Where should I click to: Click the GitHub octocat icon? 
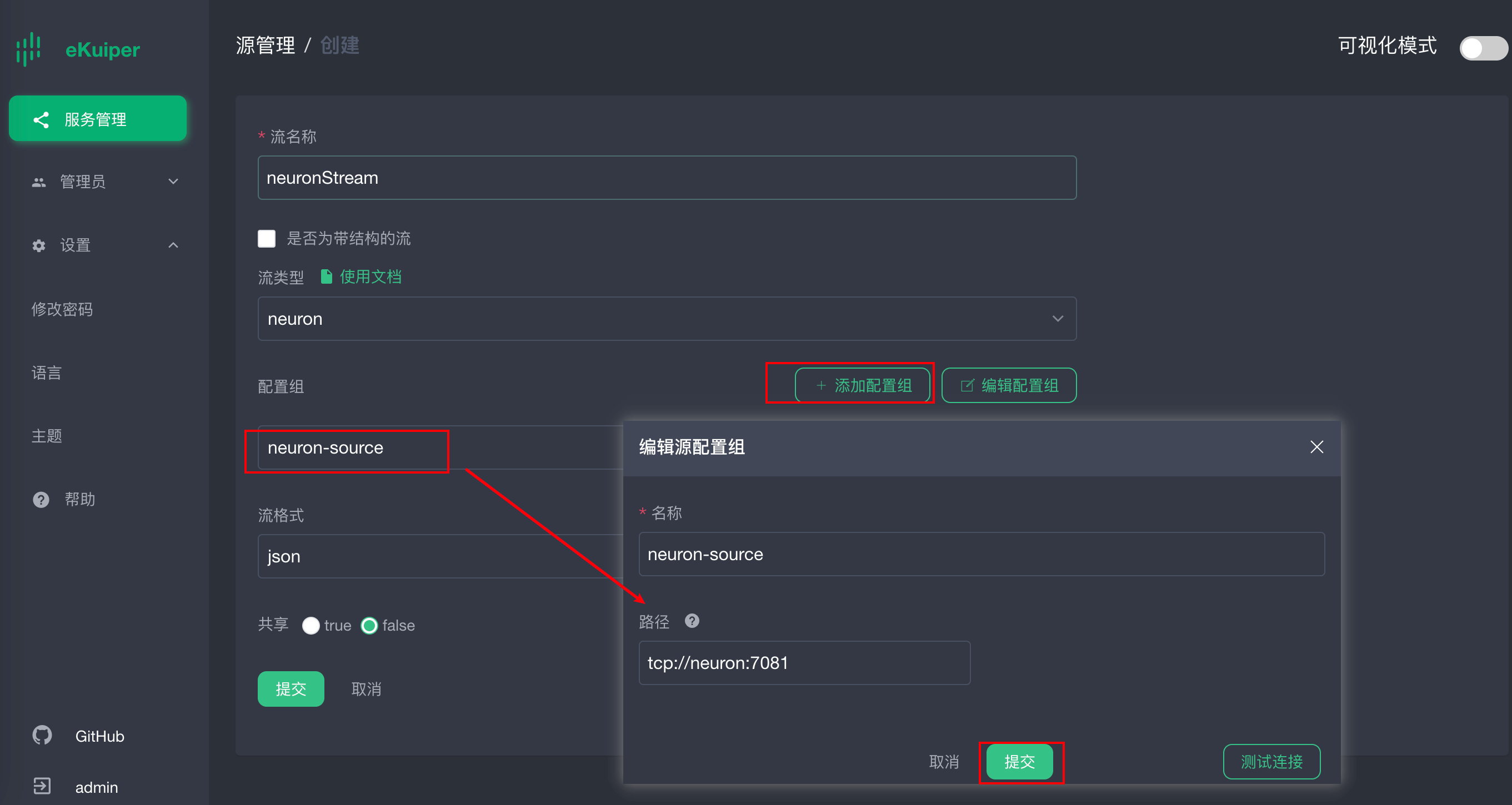pos(42,735)
